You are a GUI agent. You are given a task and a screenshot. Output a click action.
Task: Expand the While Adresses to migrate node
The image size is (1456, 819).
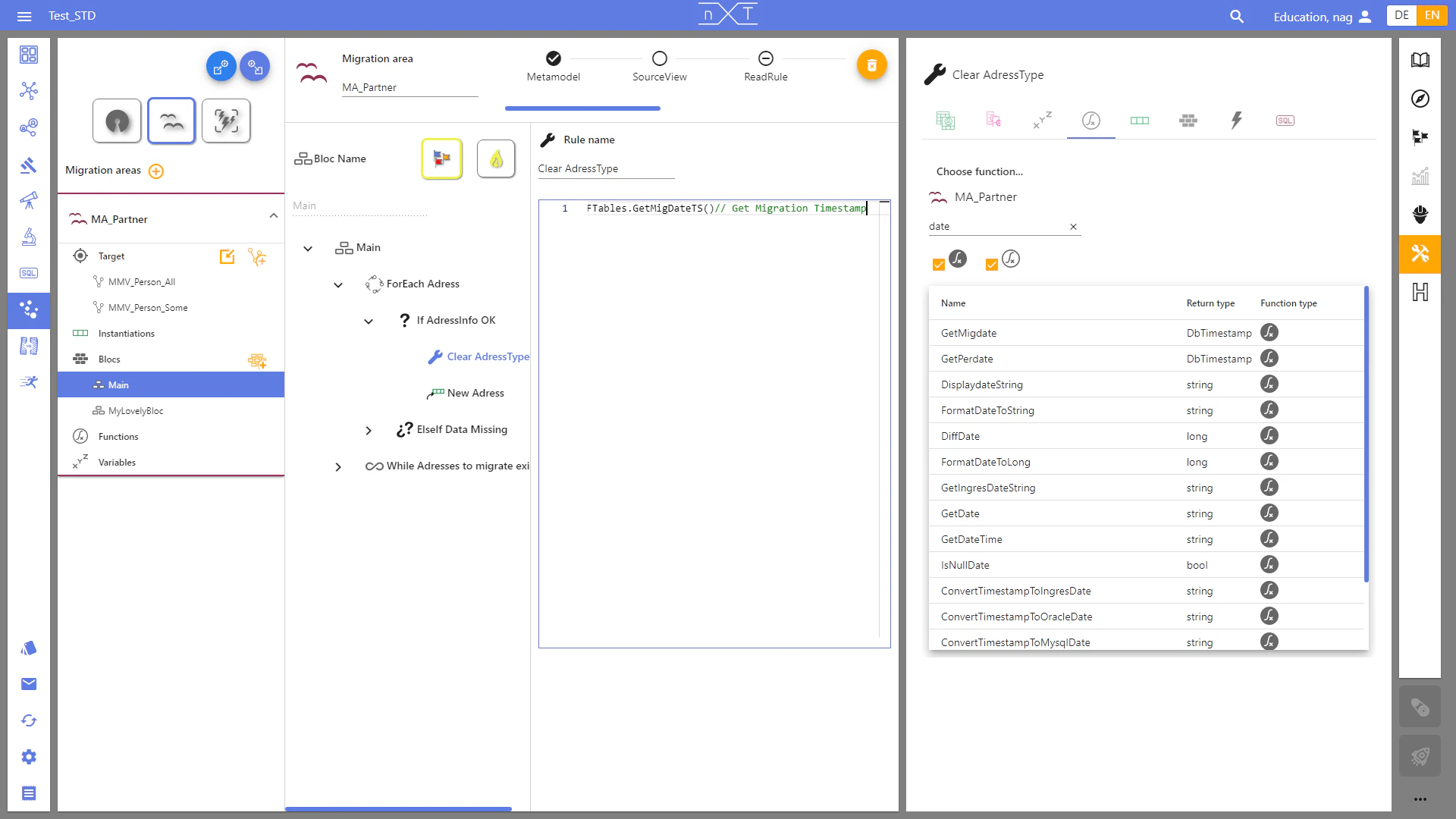coord(338,467)
